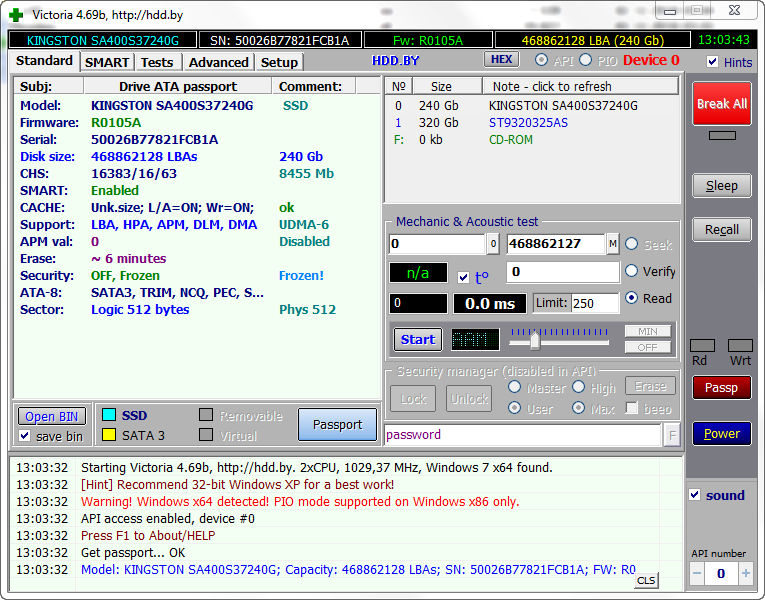765x600 pixels.
Task: Click the password input field
Action: [x=523, y=435]
